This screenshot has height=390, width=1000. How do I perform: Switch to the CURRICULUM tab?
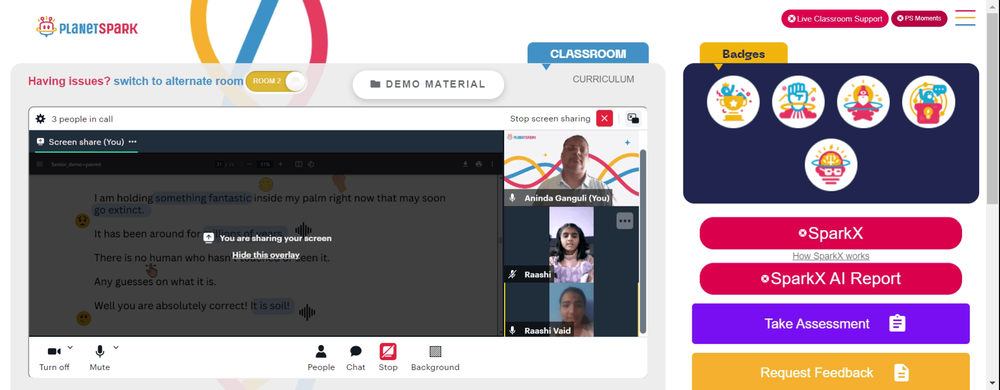pos(603,80)
